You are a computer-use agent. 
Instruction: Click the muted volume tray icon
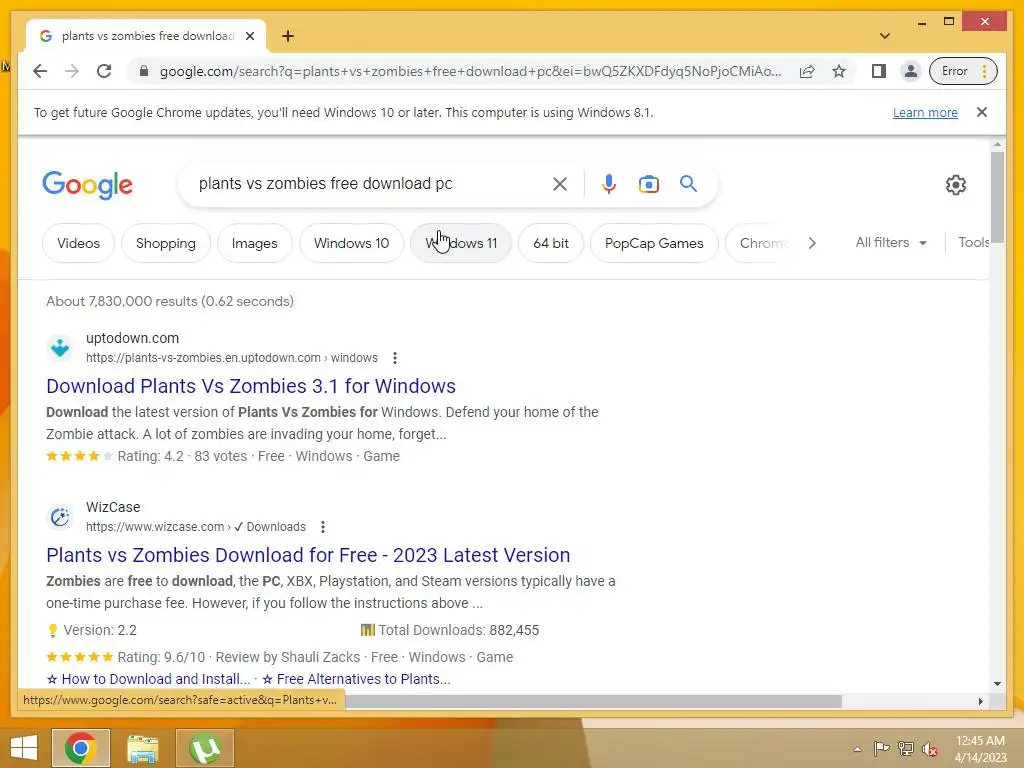click(x=930, y=749)
